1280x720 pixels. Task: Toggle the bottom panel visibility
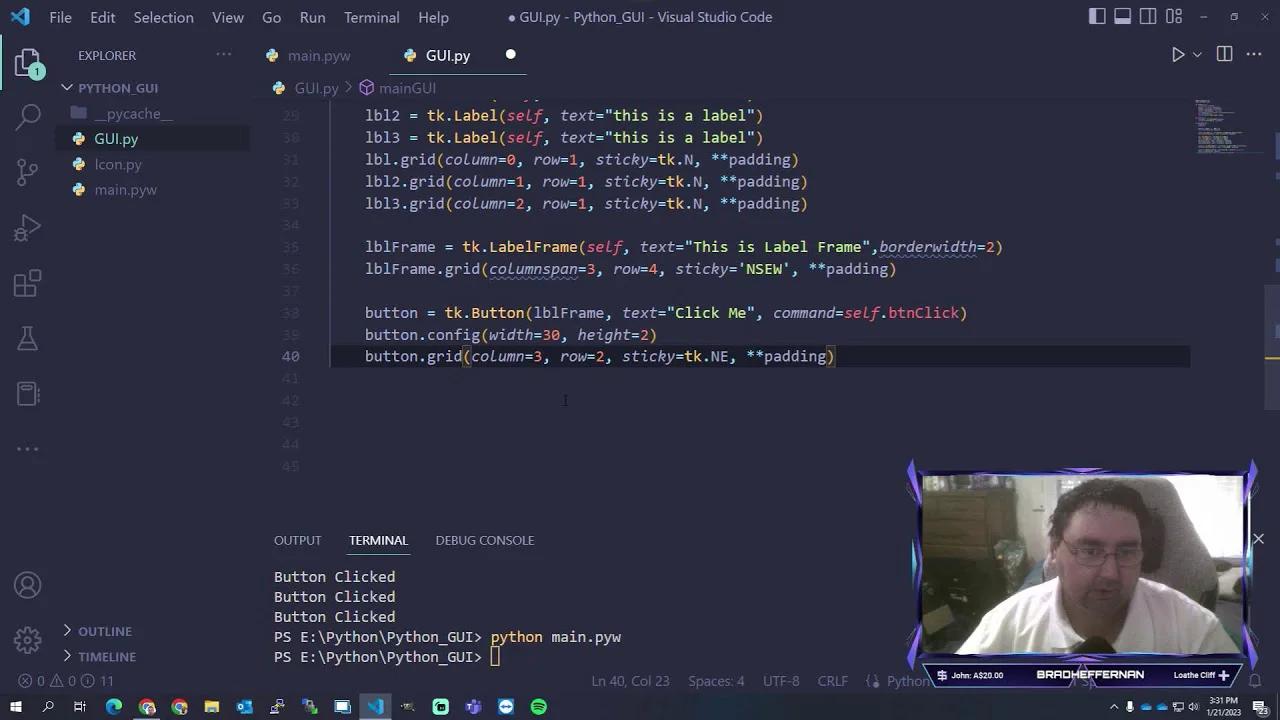[x=1122, y=16]
